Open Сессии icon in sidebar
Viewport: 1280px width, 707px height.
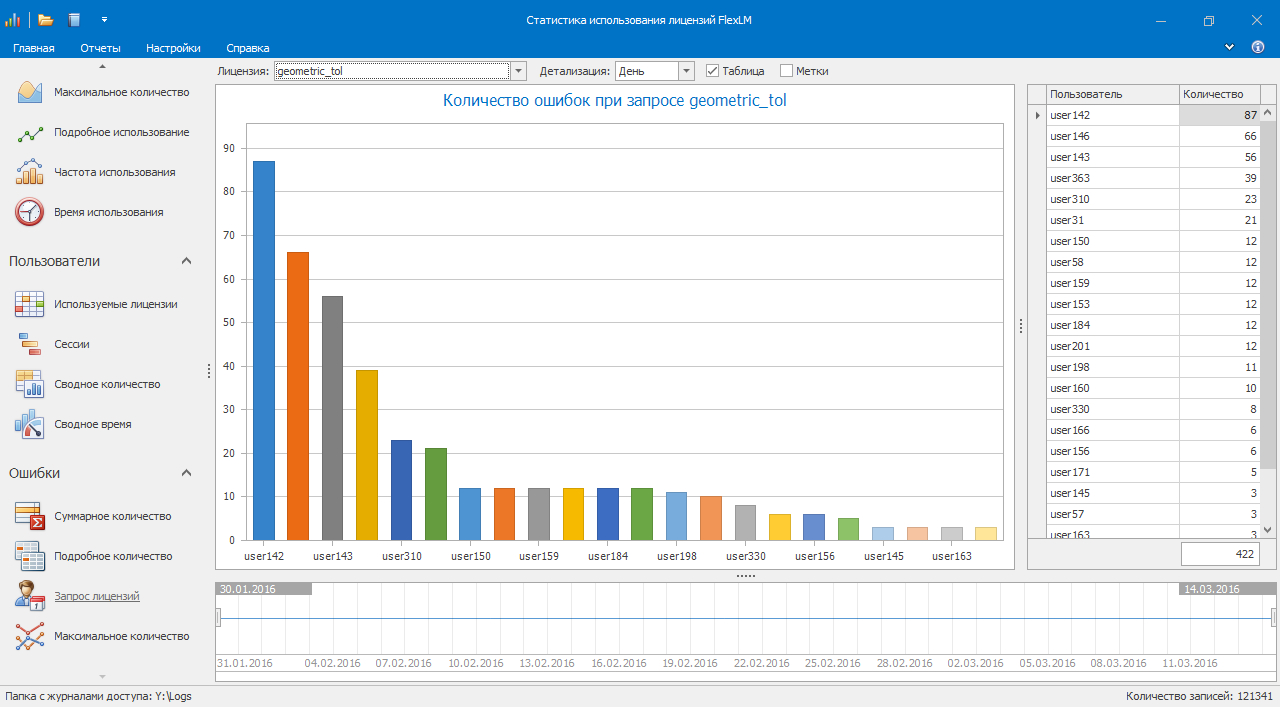30,344
